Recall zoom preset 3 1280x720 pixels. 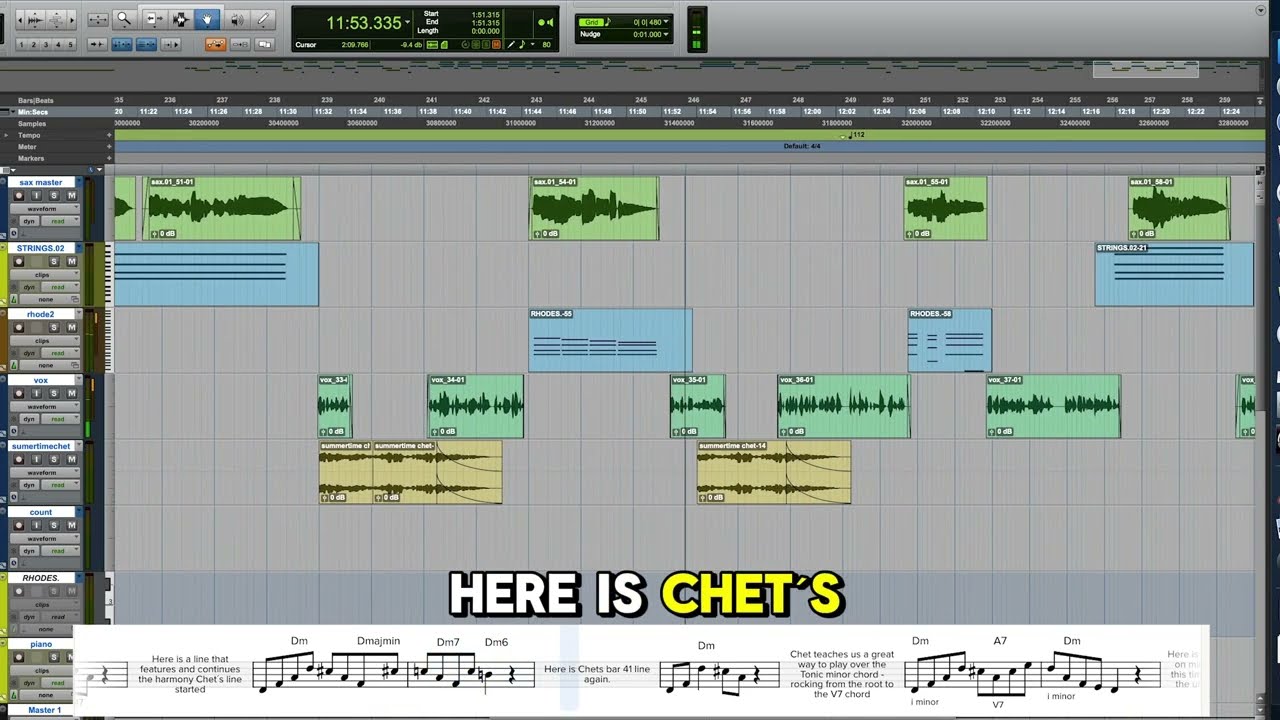(x=46, y=44)
